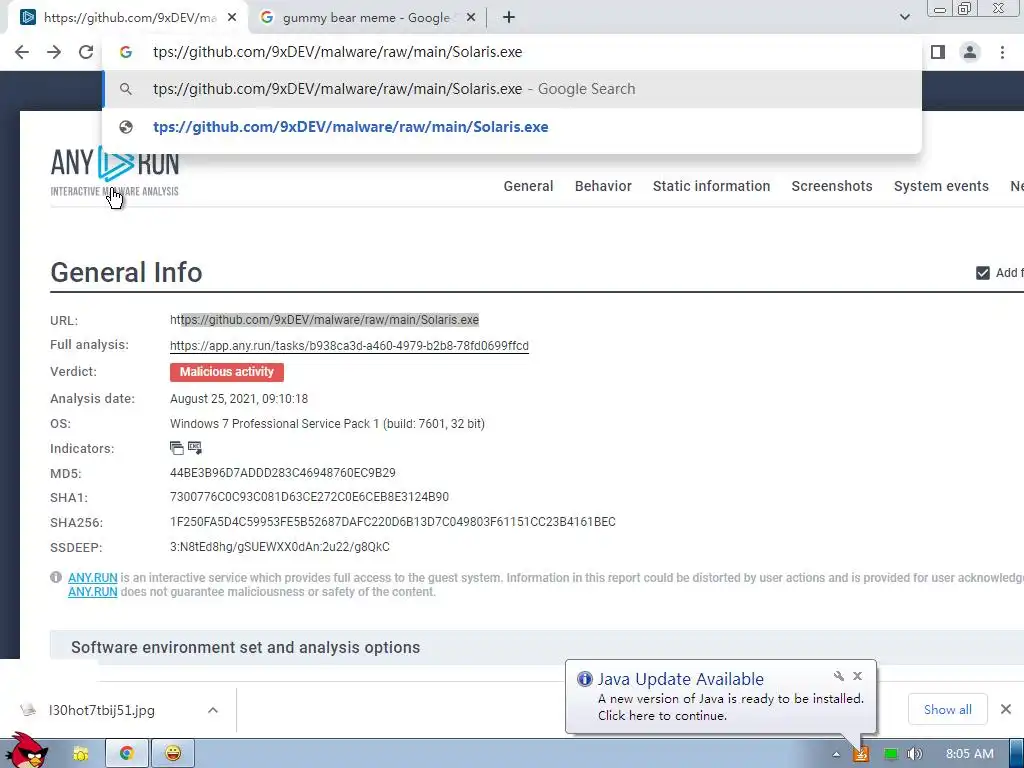Click the Analysis date value

239,398
